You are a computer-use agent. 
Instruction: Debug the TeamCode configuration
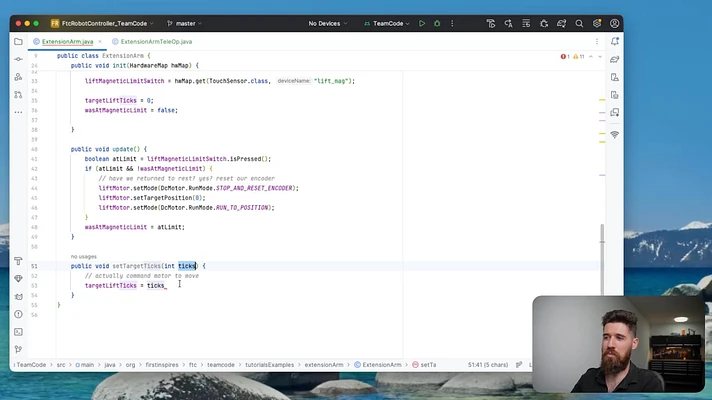pyautogui.click(x=437, y=24)
